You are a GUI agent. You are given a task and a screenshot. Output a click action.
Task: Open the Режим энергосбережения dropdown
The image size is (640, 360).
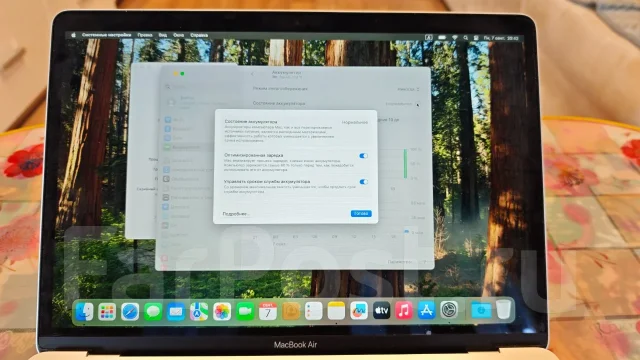tap(408, 89)
